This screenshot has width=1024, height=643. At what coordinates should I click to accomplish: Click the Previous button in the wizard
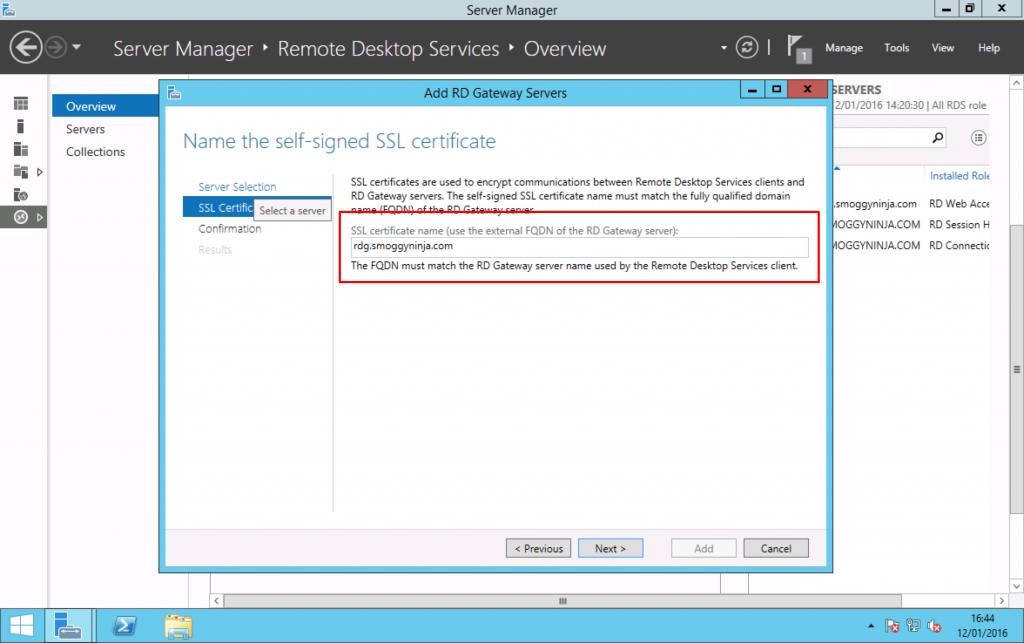pyautogui.click(x=538, y=548)
